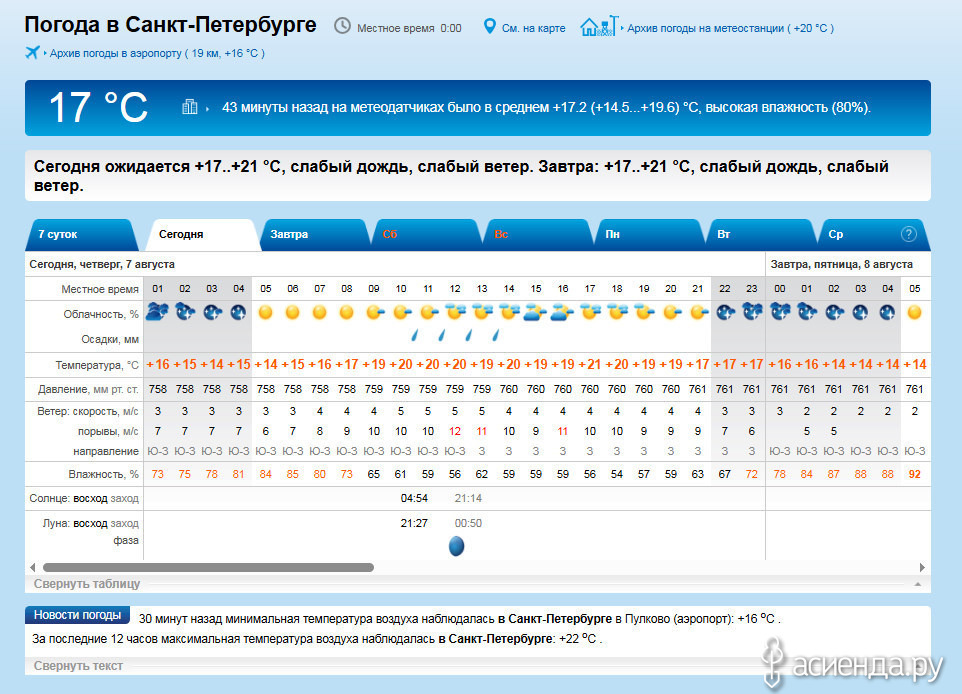Collapse table via 'Свернуть таблицу'
Image resolution: width=962 pixels, height=694 pixels.
point(87,584)
